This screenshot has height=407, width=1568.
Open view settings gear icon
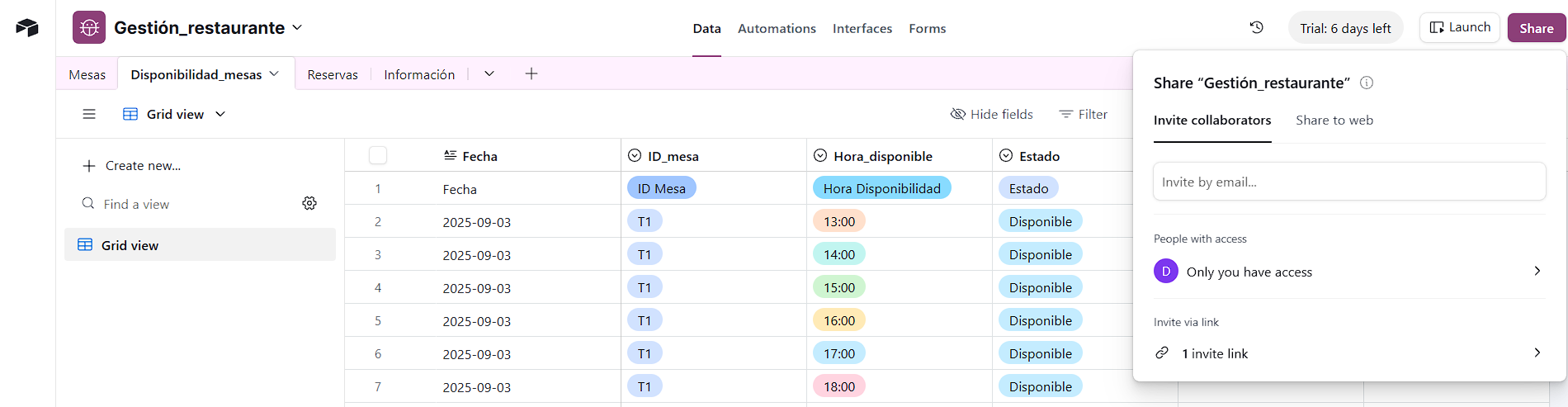pos(309,203)
